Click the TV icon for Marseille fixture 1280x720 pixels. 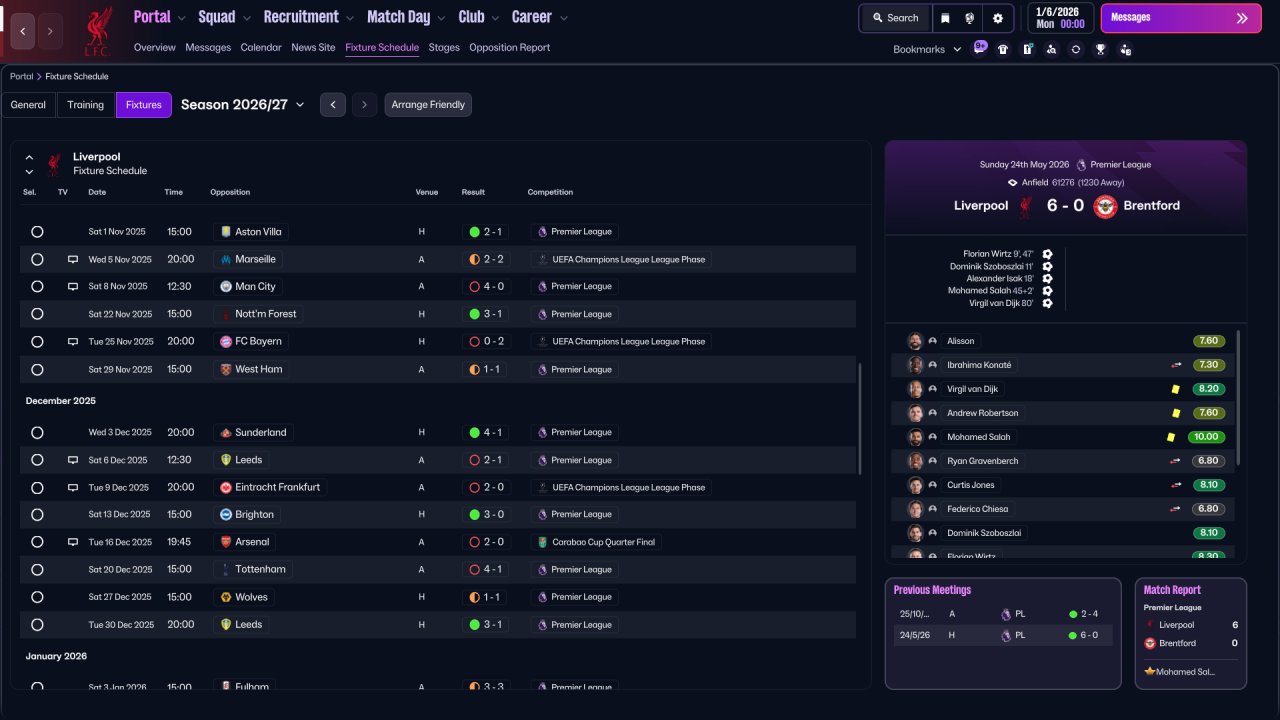[x=73, y=259]
